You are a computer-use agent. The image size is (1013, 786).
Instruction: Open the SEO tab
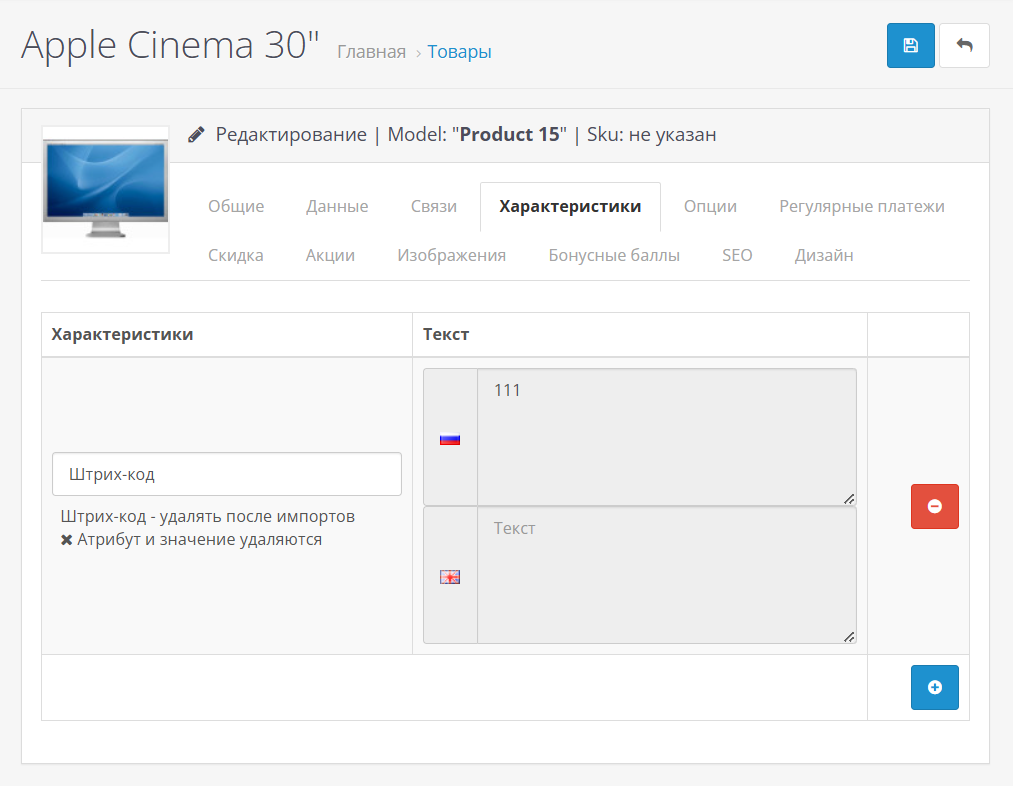(737, 255)
